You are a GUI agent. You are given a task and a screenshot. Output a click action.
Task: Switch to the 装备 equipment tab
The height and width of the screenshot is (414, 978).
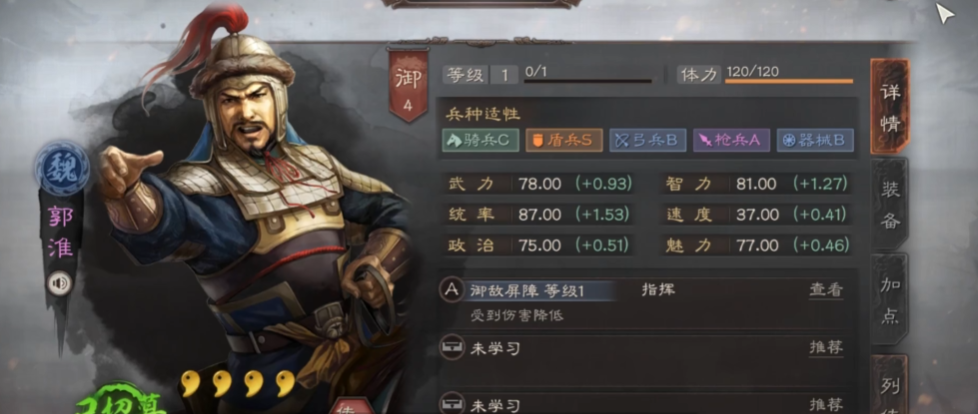click(x=890, y=205)
